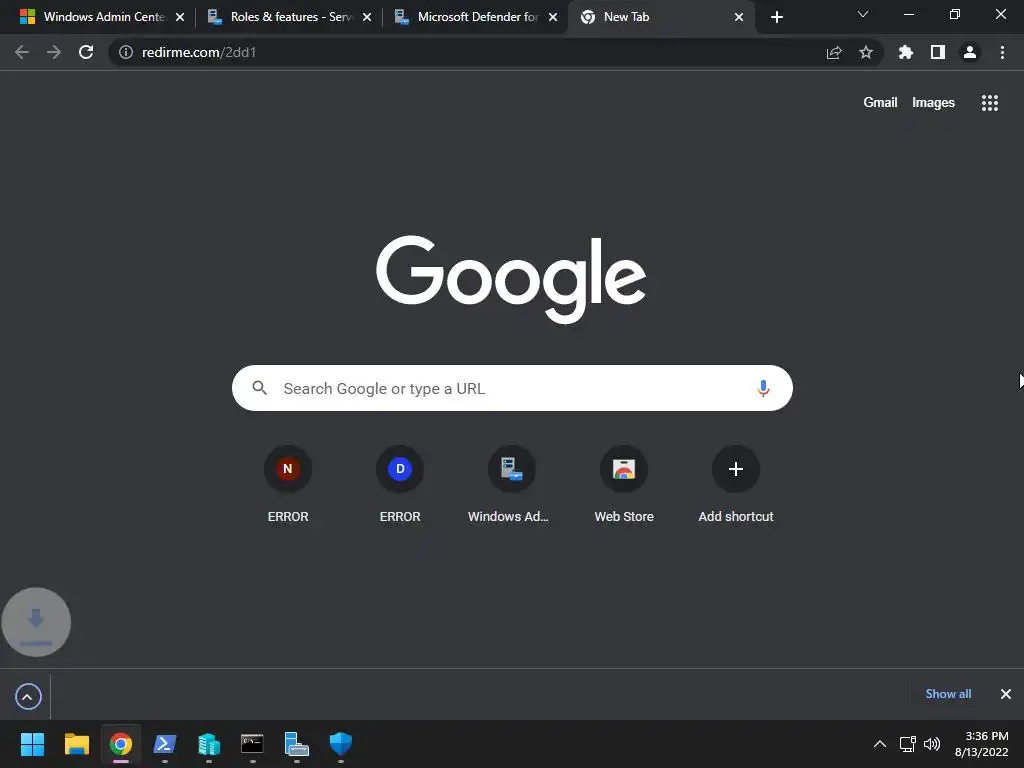
Task: Open the N ERROR shortcut
Action: click(288, 485)
